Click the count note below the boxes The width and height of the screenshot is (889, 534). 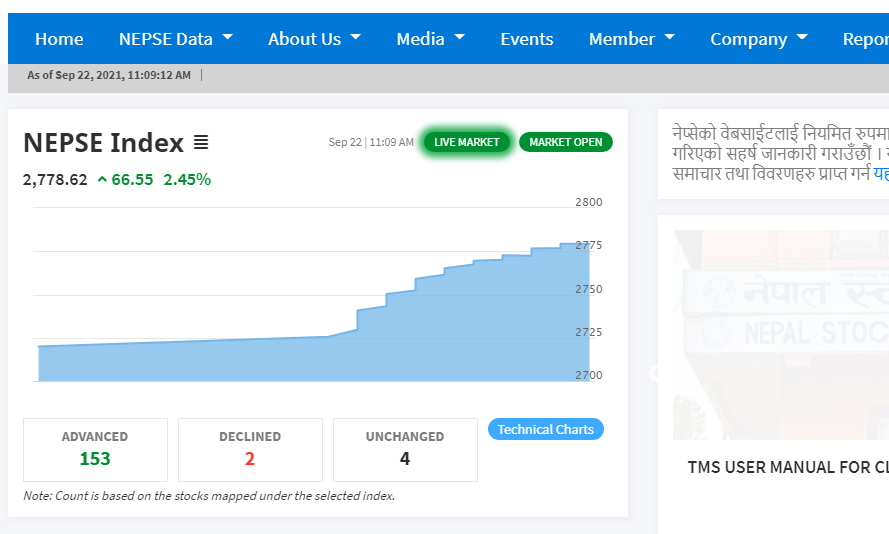(x=209, y=496)
